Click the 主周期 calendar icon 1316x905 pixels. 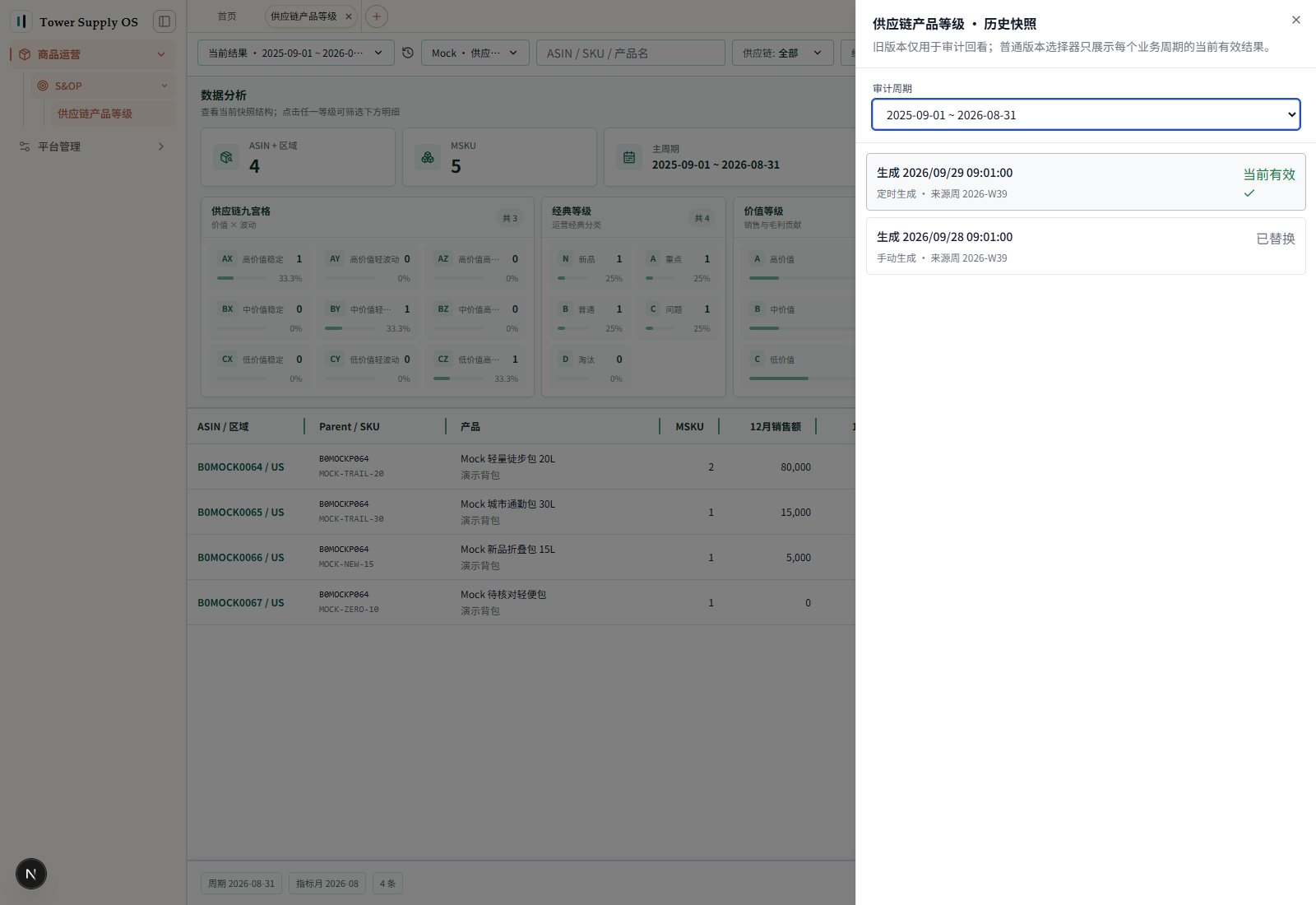[x=629, y=156]
